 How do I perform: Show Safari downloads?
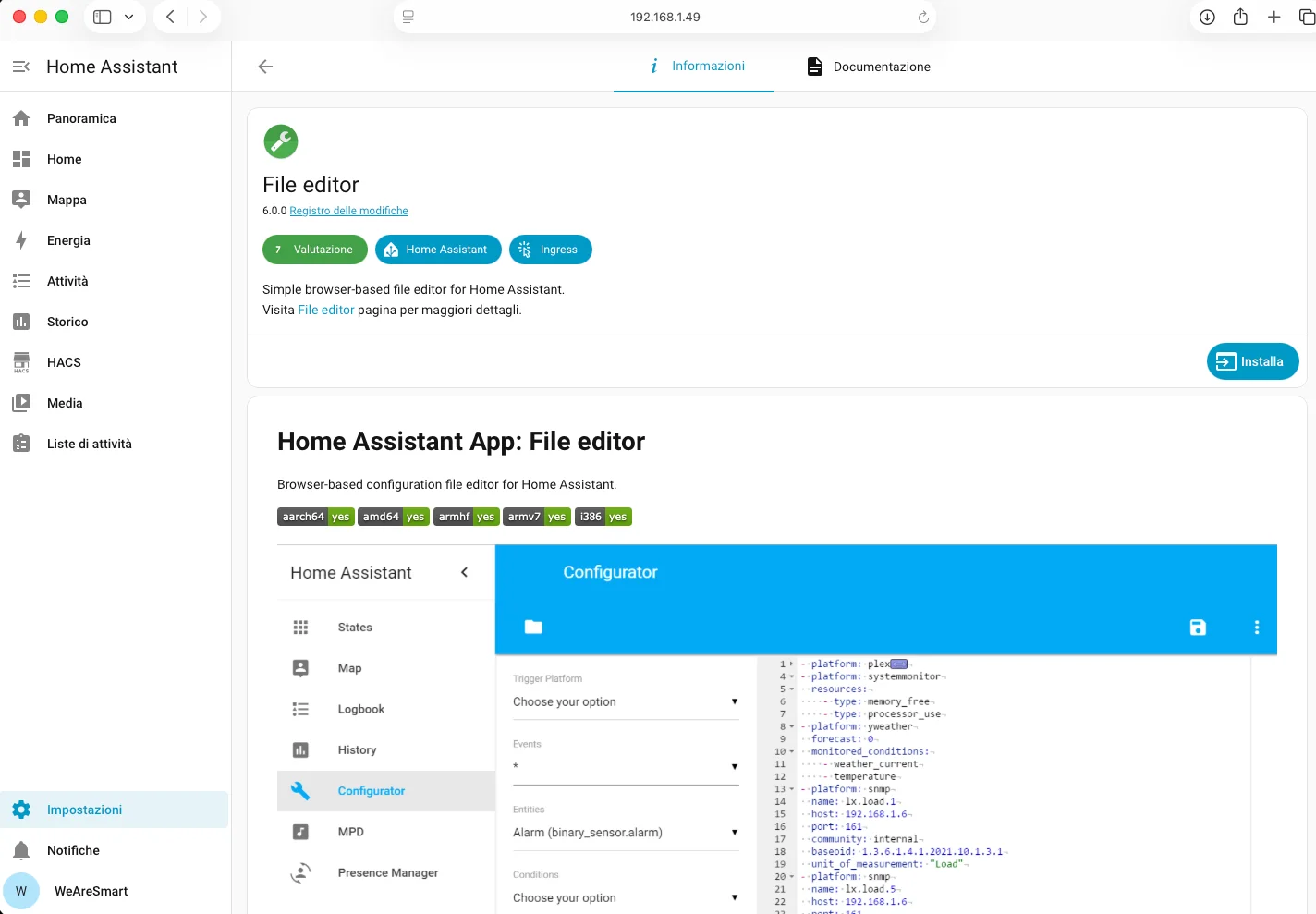click(x=1207, y=17)
